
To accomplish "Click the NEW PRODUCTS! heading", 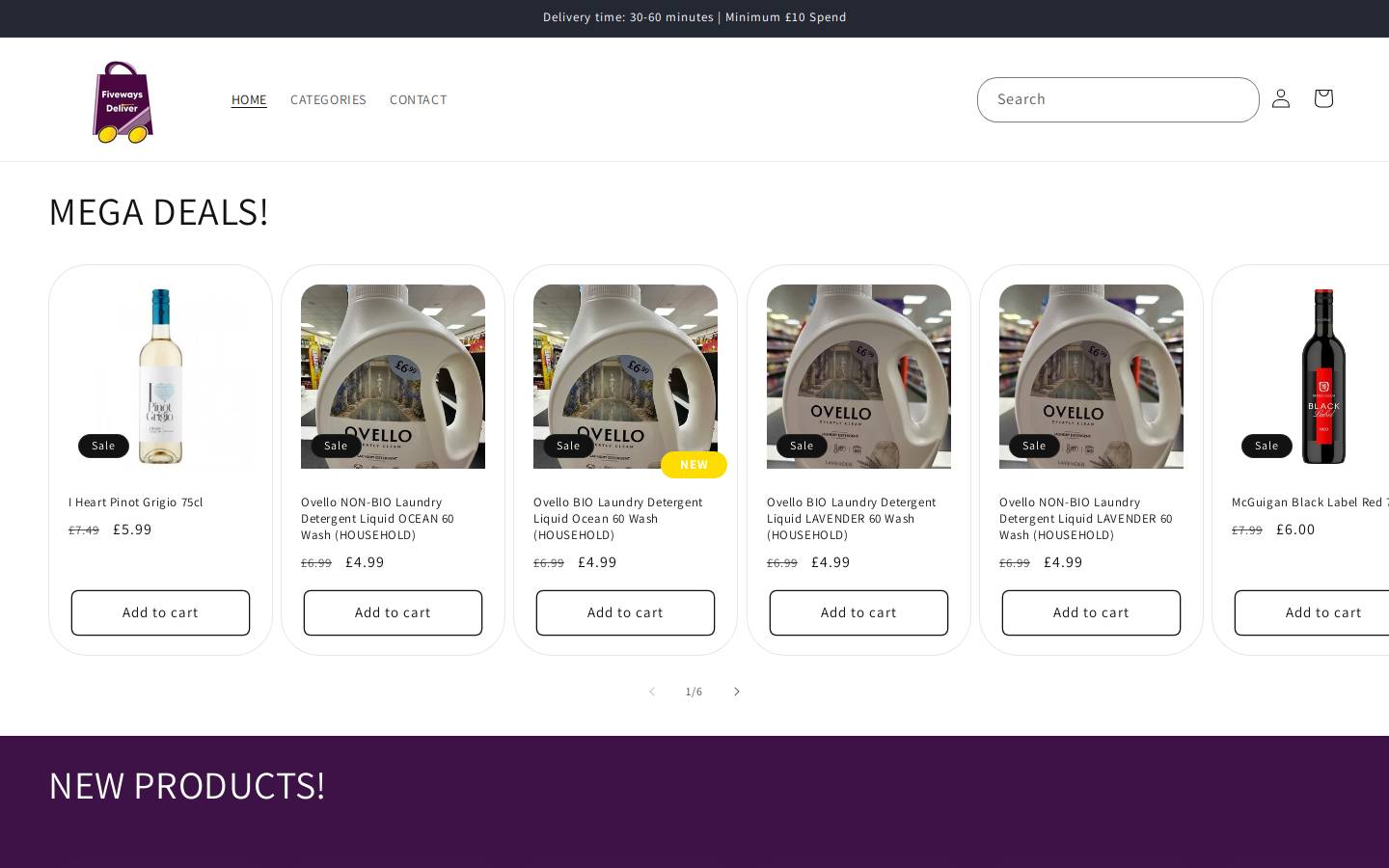I will tap(187, 785).
